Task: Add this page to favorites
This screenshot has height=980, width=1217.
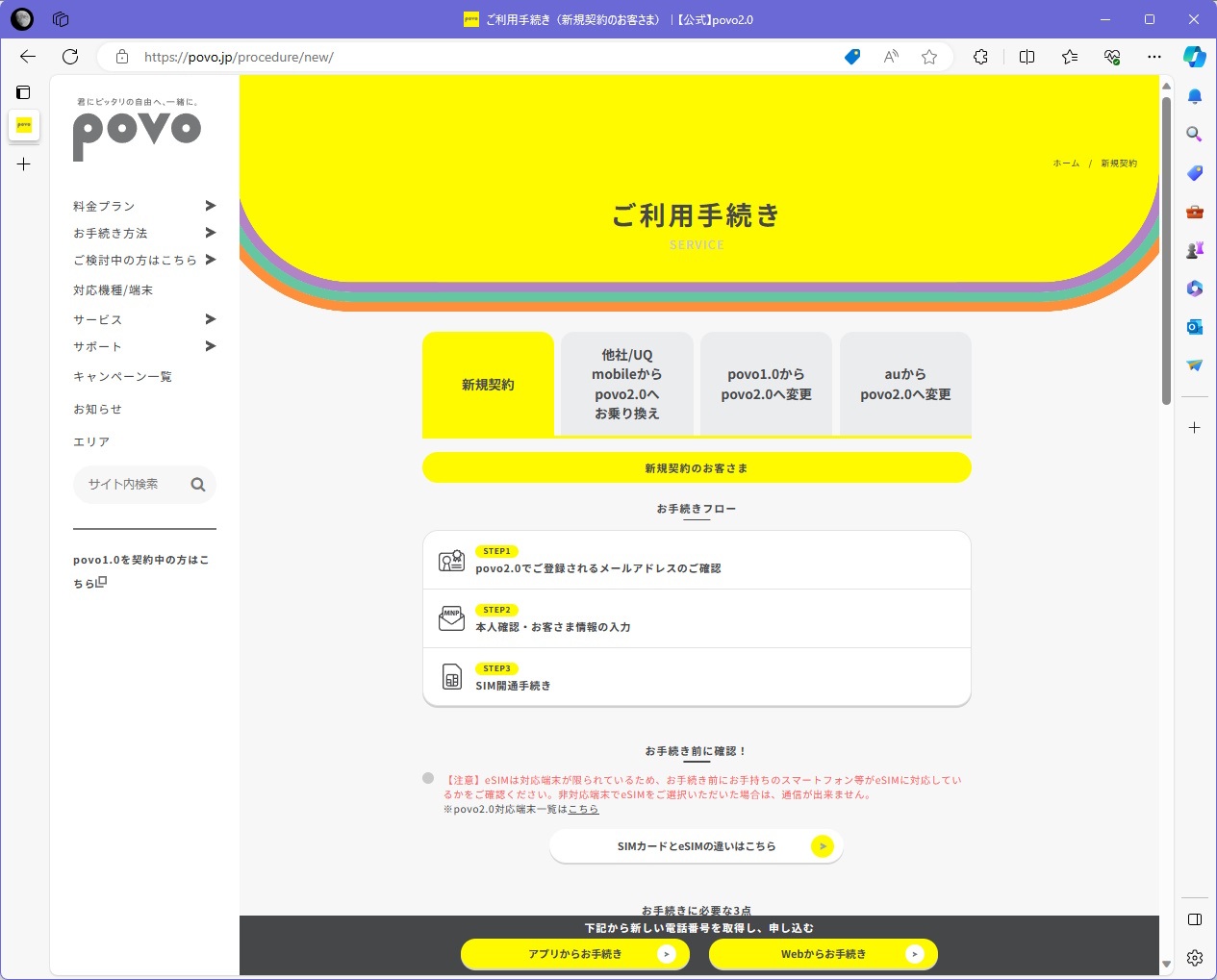Action: click(929, 57)
